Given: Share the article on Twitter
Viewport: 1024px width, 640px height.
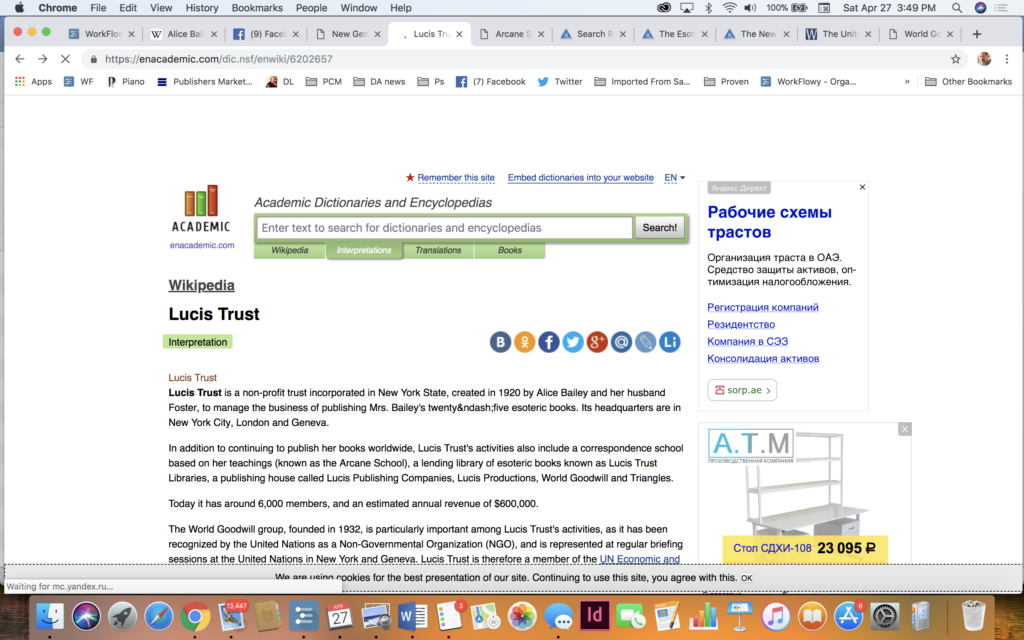Looking at the screenshot, I should (x=573, y=342).
